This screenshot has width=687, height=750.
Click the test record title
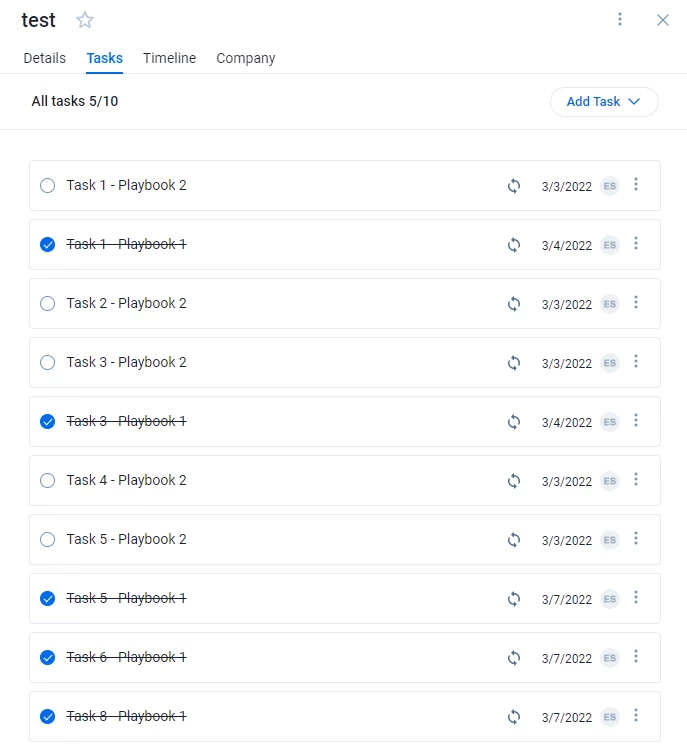click(x=38, y=20)
